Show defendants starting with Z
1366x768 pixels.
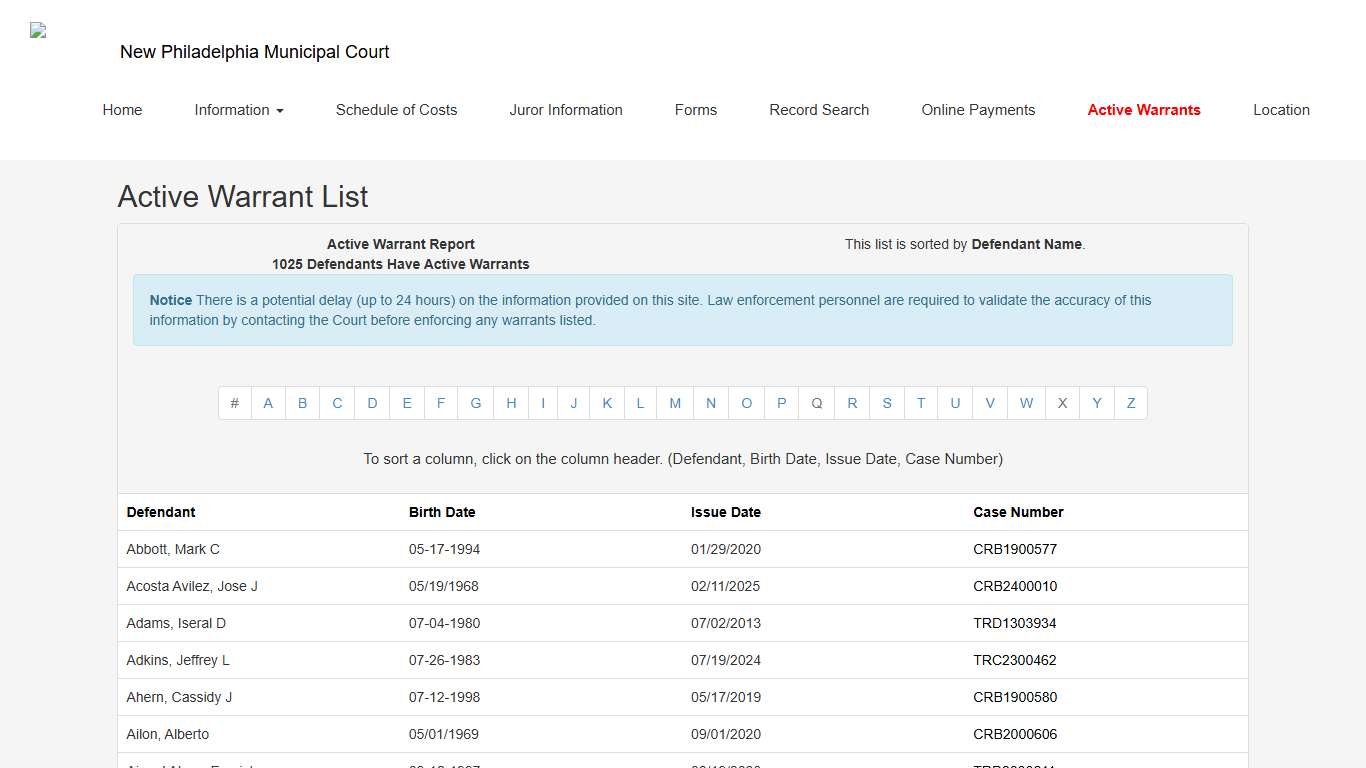[1131, 403]
